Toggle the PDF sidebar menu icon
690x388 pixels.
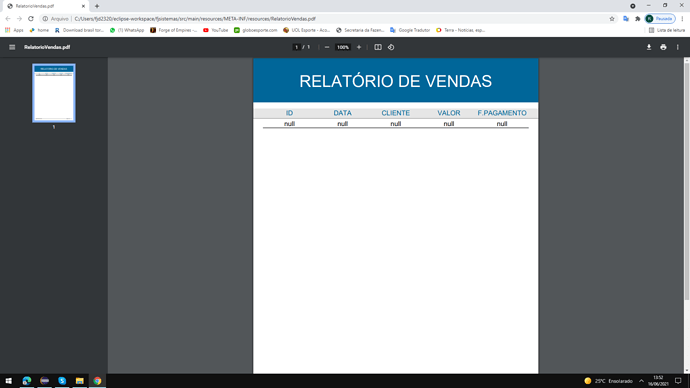[x=12, y=47]
